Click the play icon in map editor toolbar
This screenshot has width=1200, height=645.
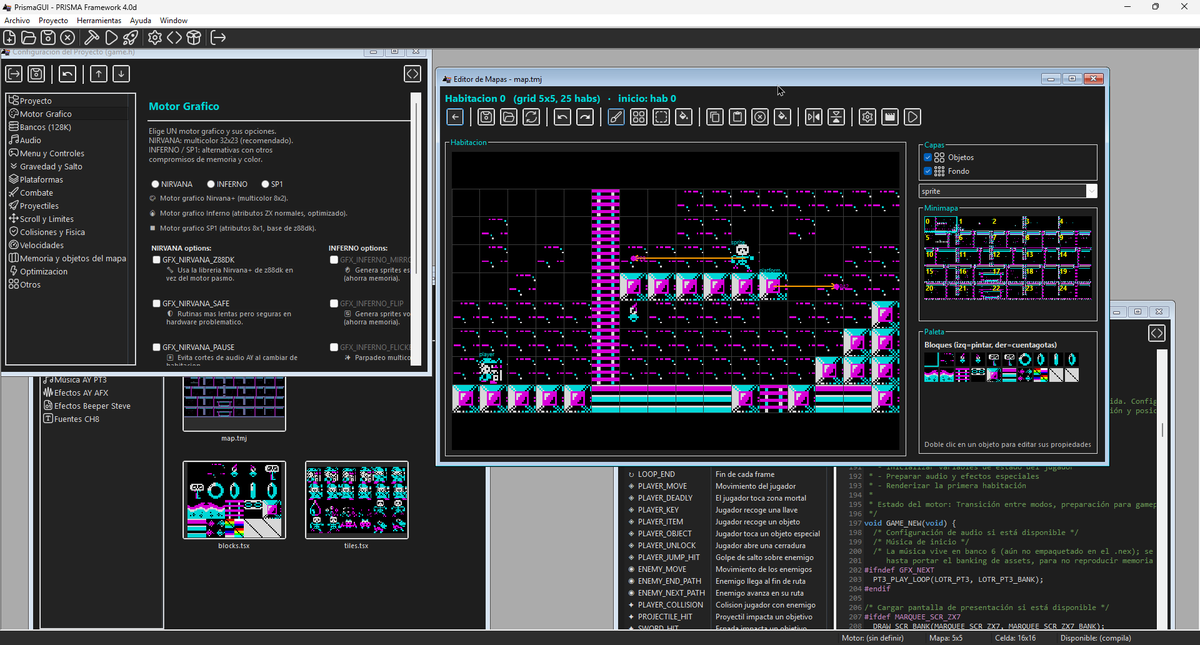(912, 117)
